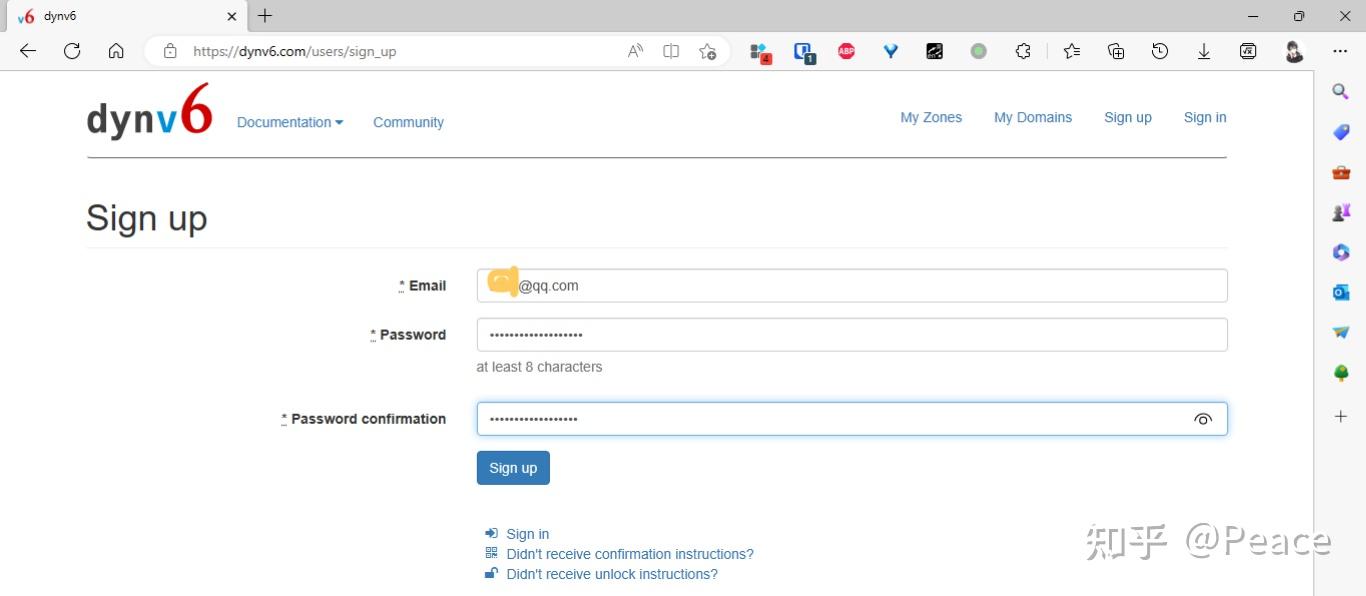Open downloads arrow icon
The width and height of the screenshot is (1366, 596).
(x=1204, y=51)
